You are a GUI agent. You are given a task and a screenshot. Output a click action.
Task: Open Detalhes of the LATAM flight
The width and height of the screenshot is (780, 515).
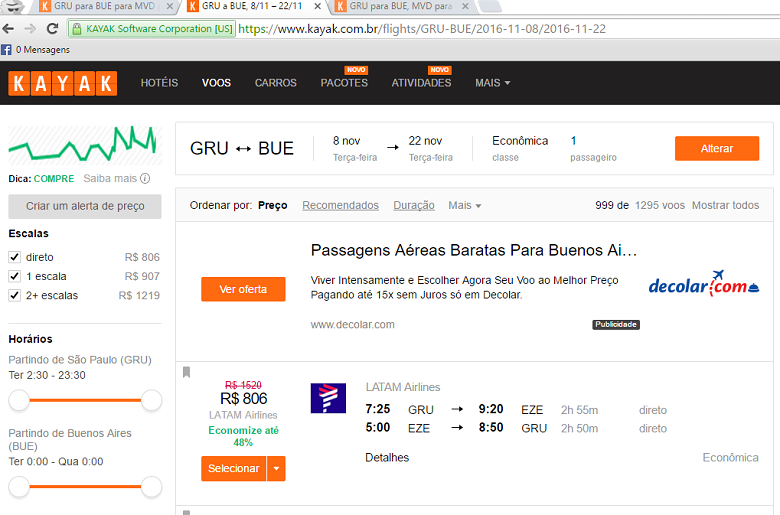tap(387, 458)
